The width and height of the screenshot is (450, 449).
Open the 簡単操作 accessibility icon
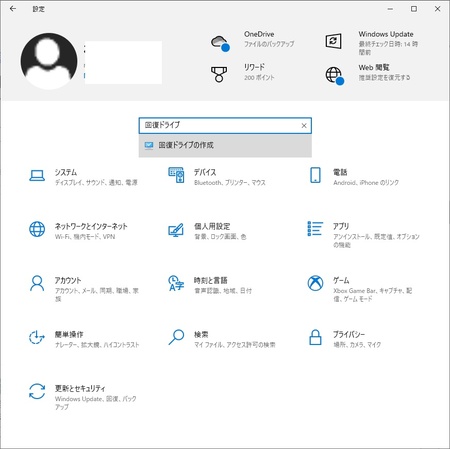click(37, 337)
